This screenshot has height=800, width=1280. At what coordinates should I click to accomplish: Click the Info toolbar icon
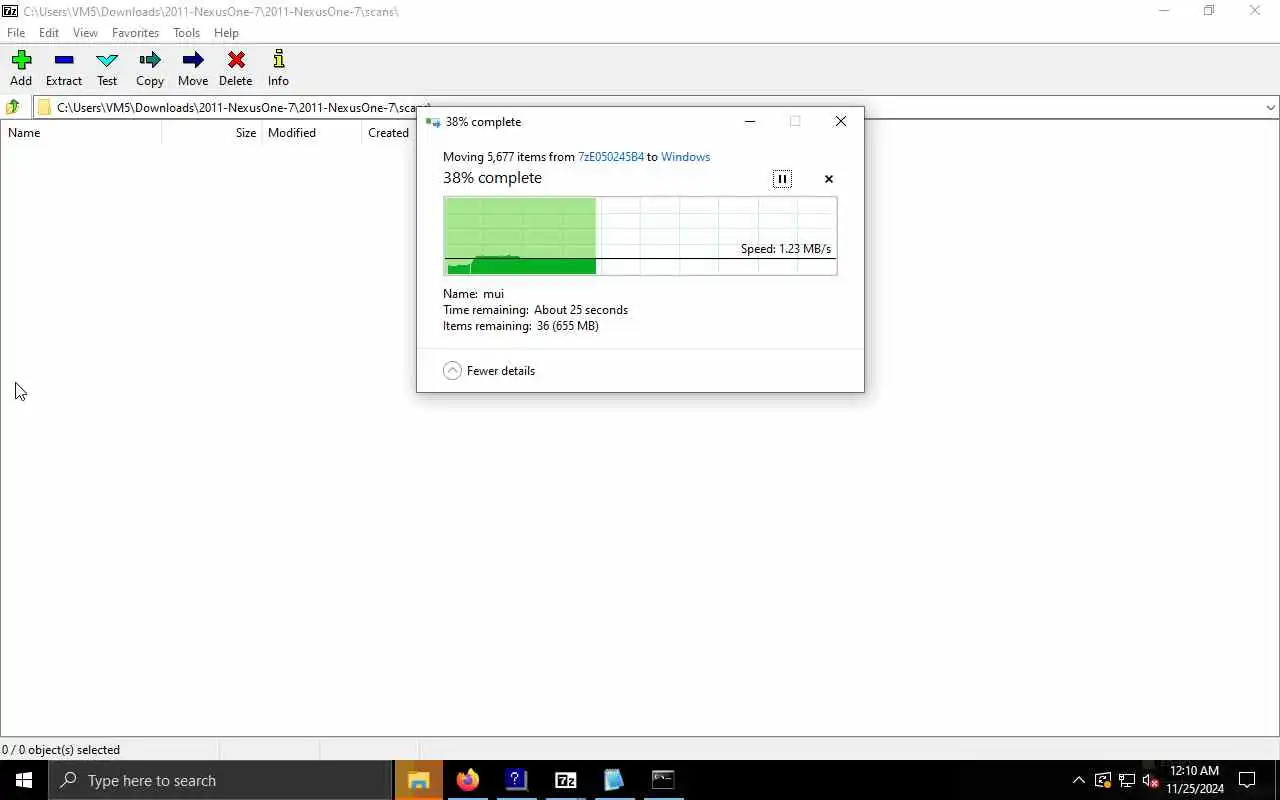[x=278, y=68]
